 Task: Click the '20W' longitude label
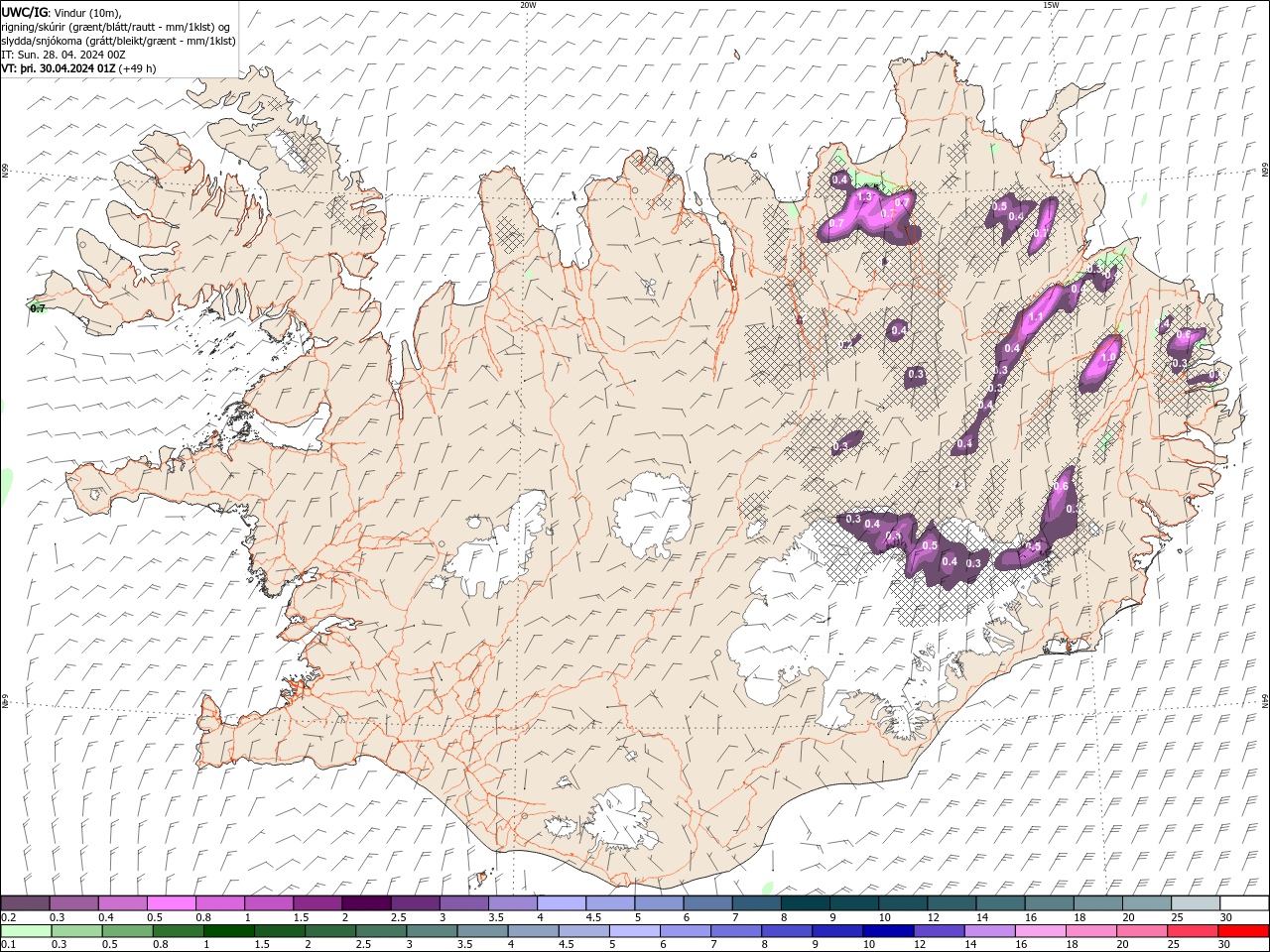[x=528, y=5]
